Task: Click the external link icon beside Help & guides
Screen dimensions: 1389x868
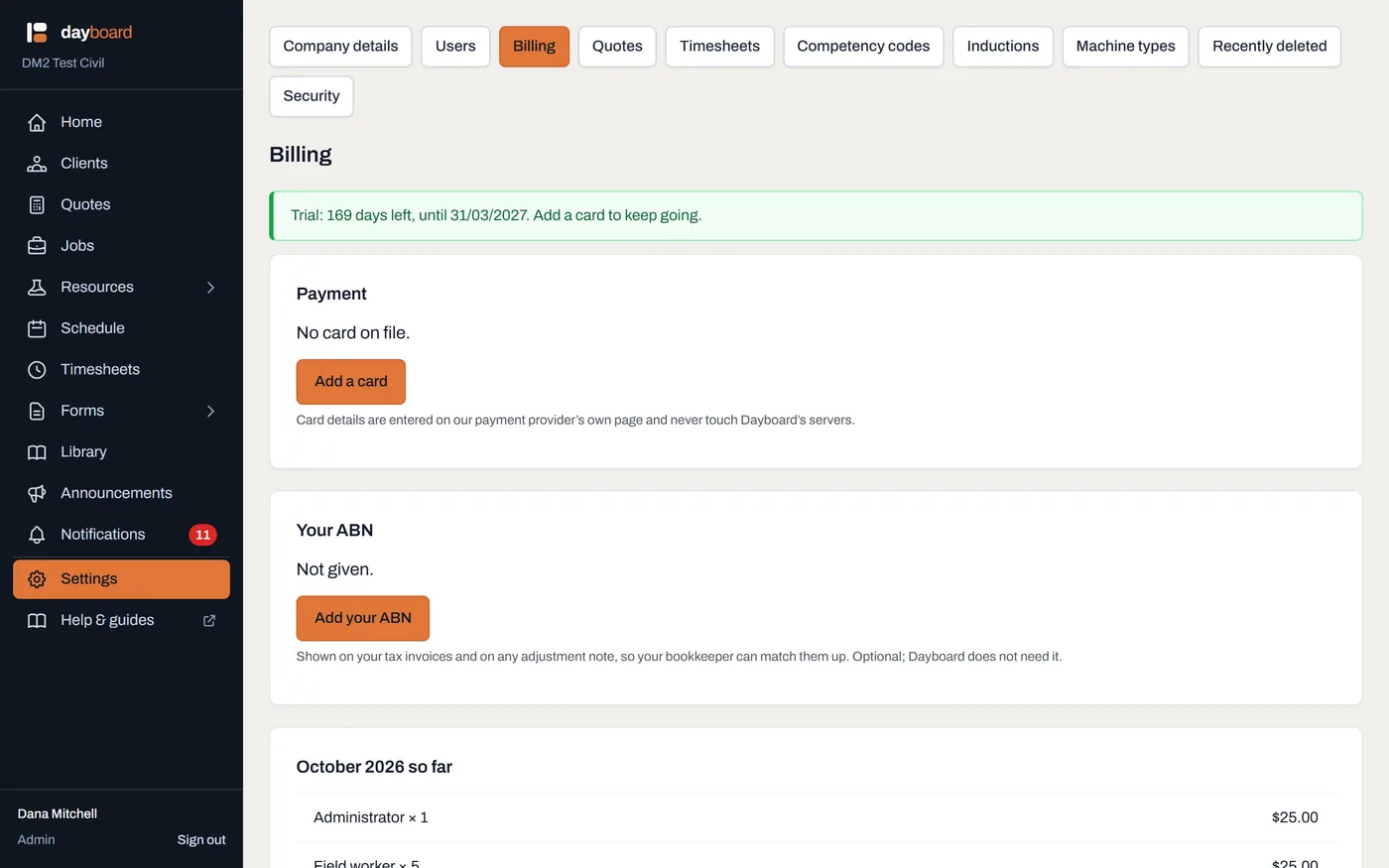Action: (209, 620)
